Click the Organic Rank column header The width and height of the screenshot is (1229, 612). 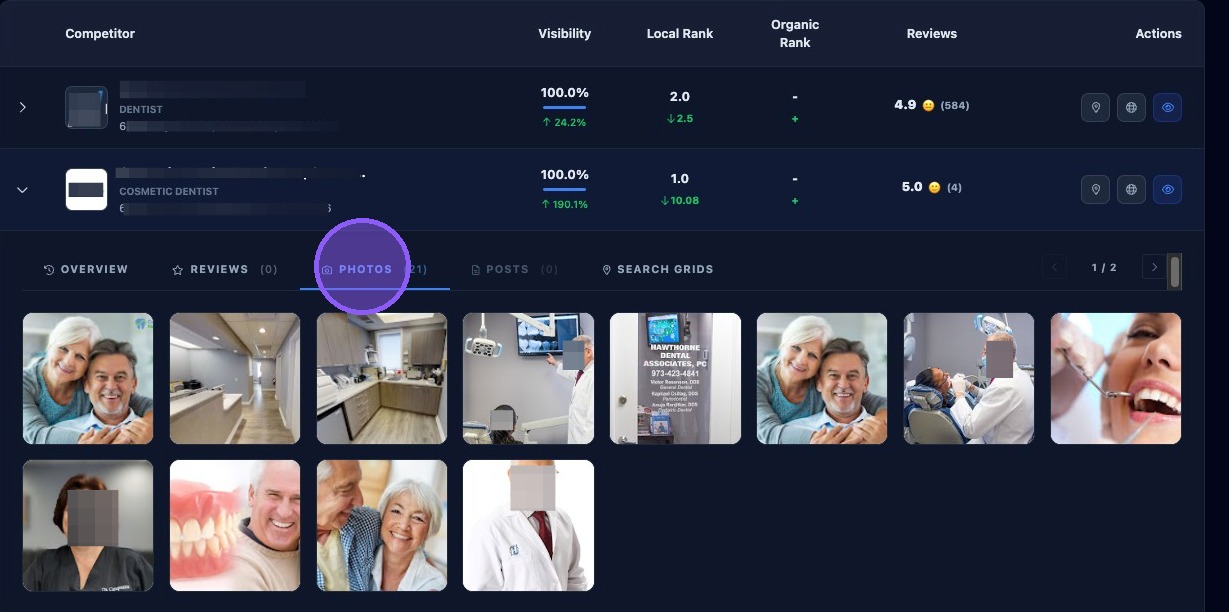click(x=795, y=33)
